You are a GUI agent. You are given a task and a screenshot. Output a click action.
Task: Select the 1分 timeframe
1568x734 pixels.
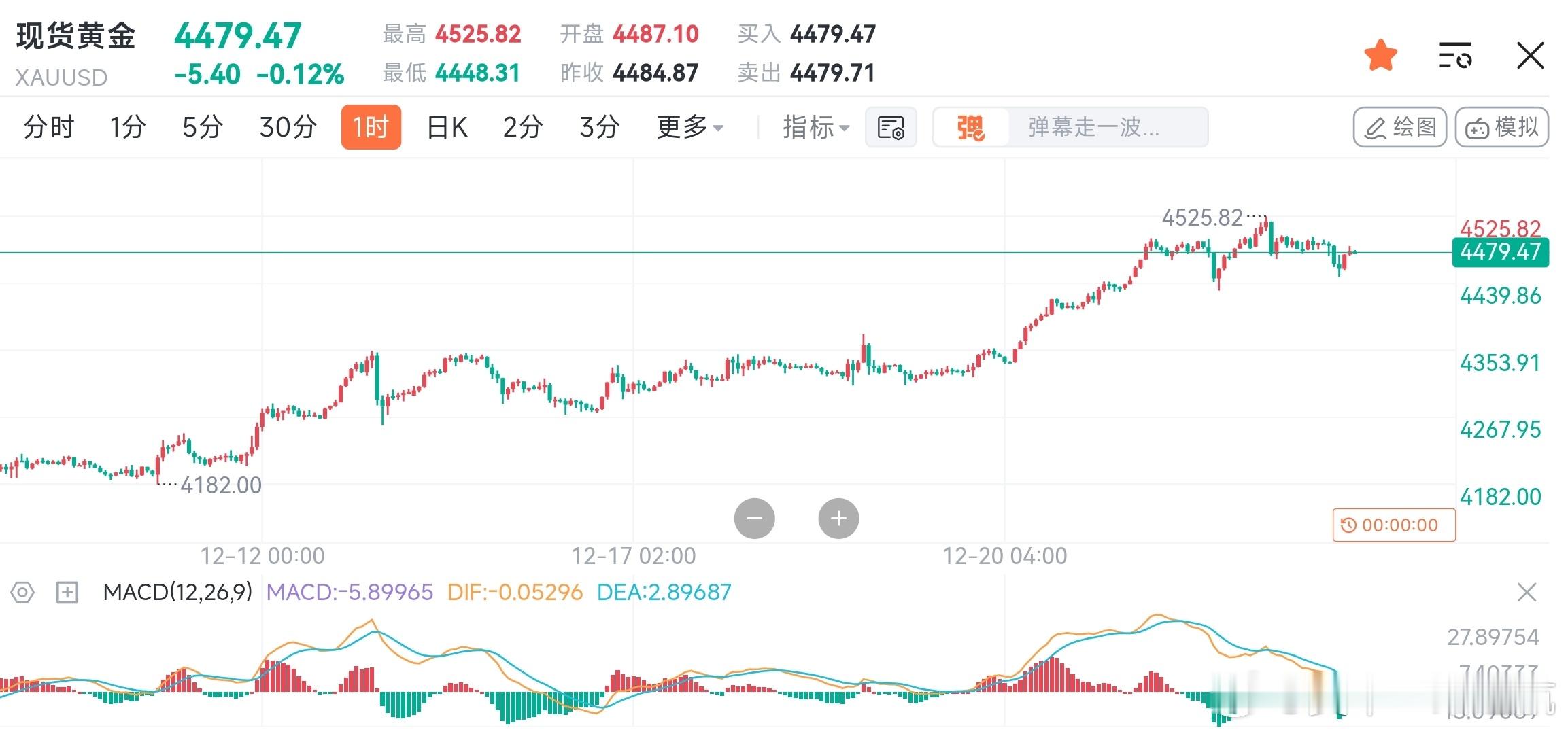125,127
